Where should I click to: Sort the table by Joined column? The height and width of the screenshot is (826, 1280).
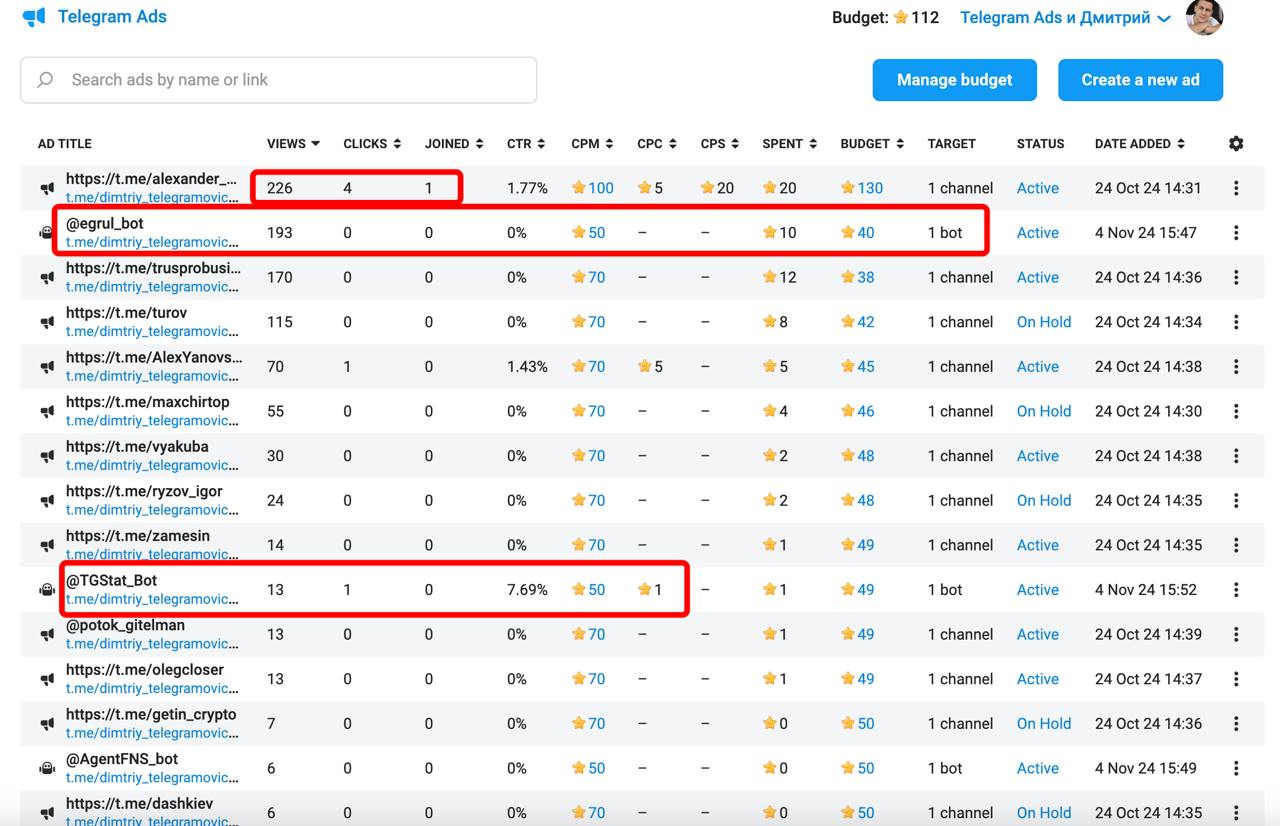(454, 143)
